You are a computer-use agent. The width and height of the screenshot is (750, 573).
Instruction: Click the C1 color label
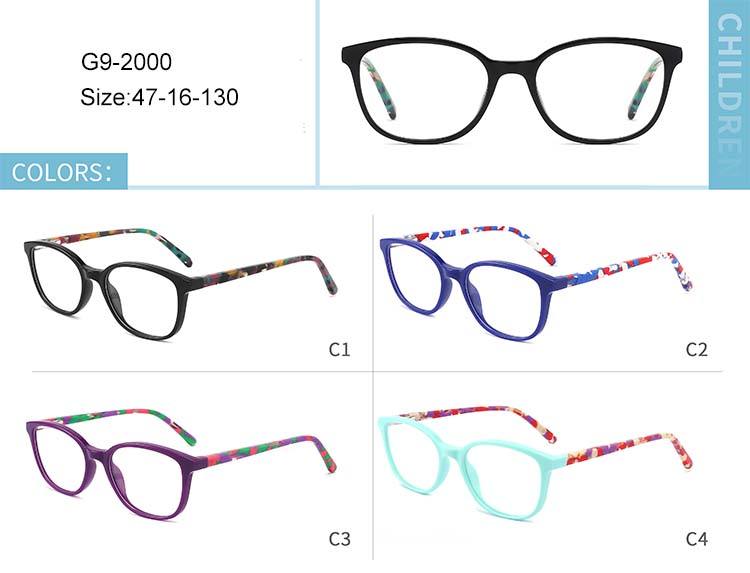coord(339,350)
